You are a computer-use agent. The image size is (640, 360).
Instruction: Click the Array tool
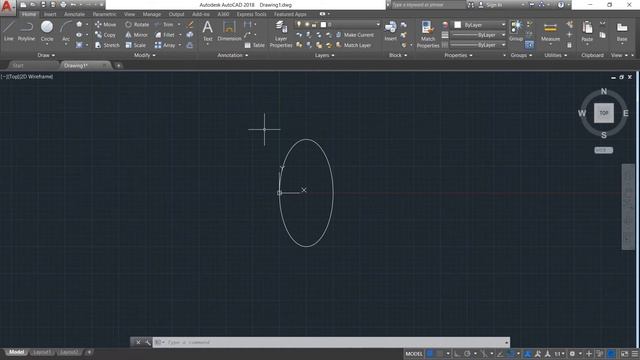point(165,45)
